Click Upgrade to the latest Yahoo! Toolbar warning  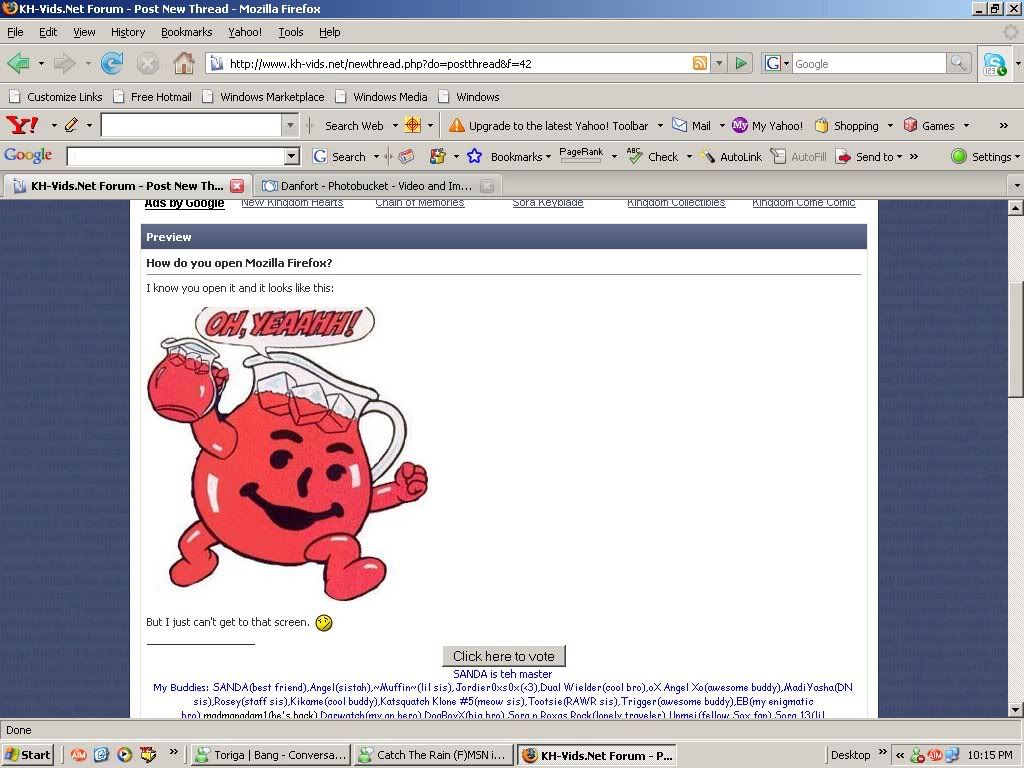[x=549, y=125]
